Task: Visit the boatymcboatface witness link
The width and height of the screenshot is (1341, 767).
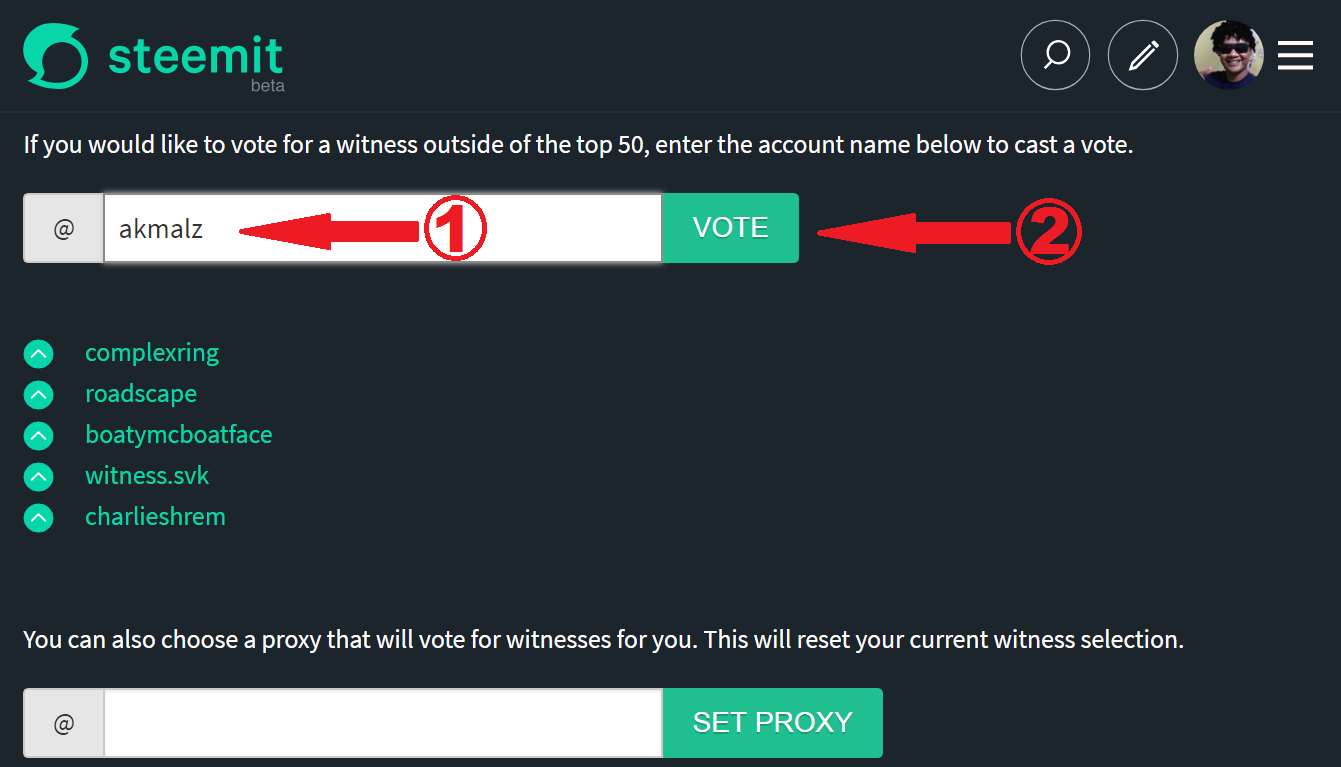Action: click(179, 435)
